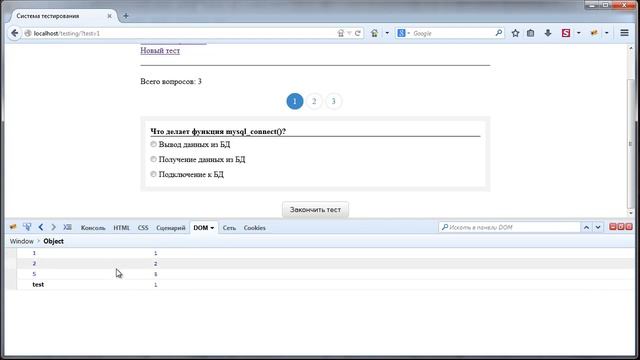Viewport: 640px width, 360px height.
Task: Close the Система тестирования tab
Action: pyautogui.click(x=109, y=16)
